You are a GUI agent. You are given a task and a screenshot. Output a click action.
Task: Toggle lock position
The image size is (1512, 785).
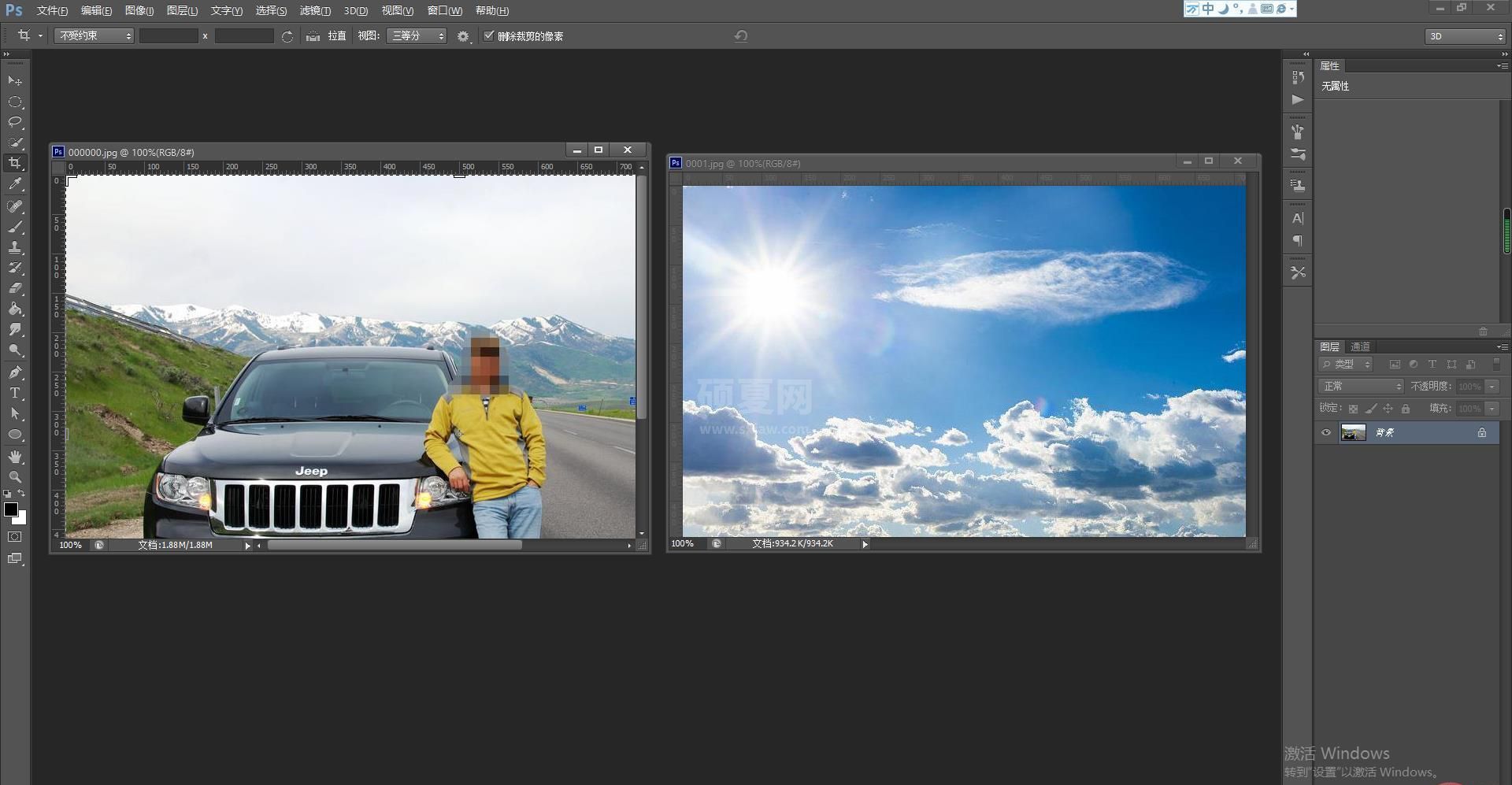(x=1388, y=409)
